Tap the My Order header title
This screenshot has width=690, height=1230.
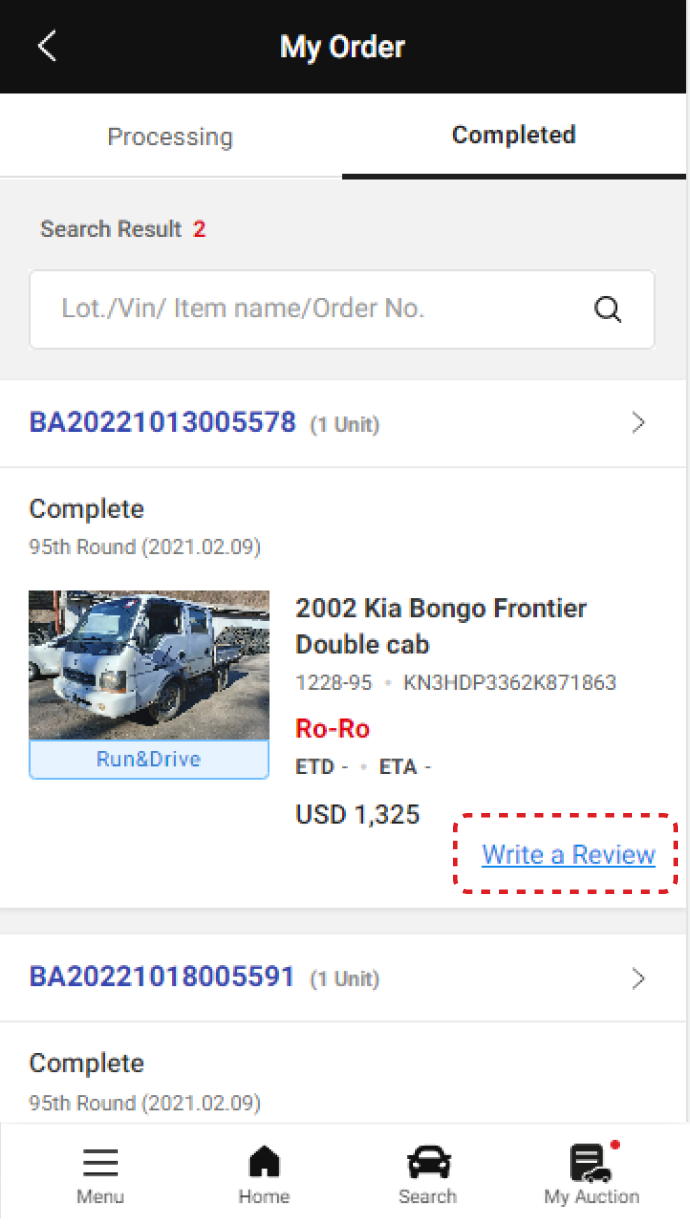coord(343,46)
